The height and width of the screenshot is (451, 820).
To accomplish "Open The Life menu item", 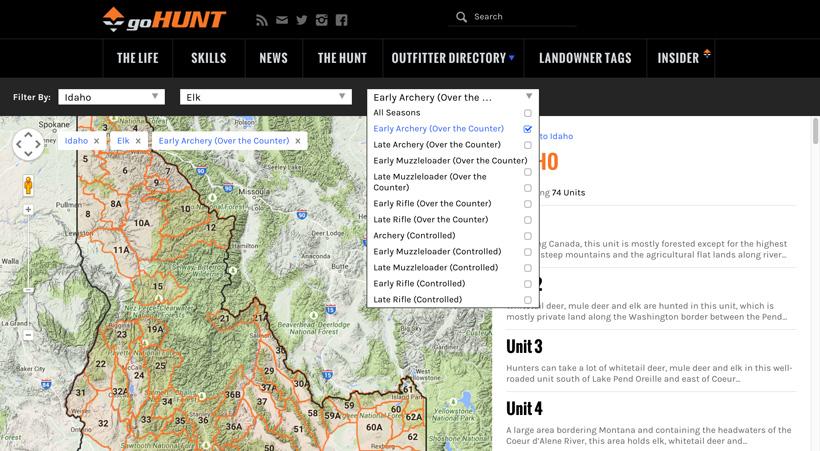I will (x=138, y=58).
